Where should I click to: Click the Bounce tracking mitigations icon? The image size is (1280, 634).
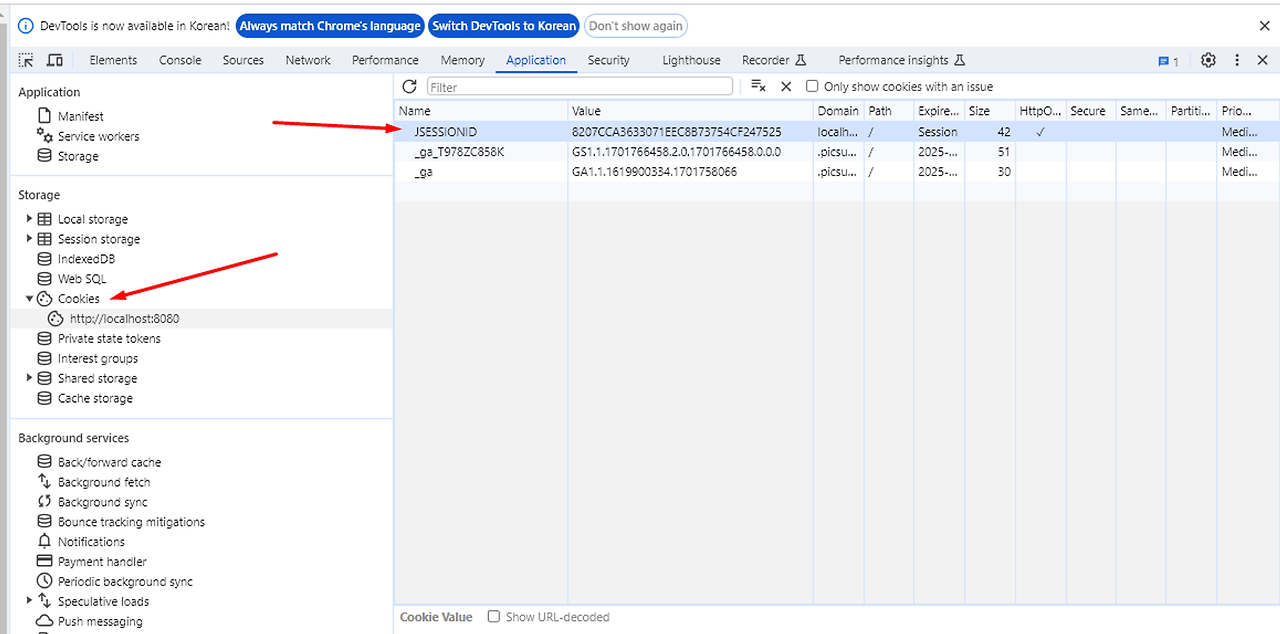44,522
